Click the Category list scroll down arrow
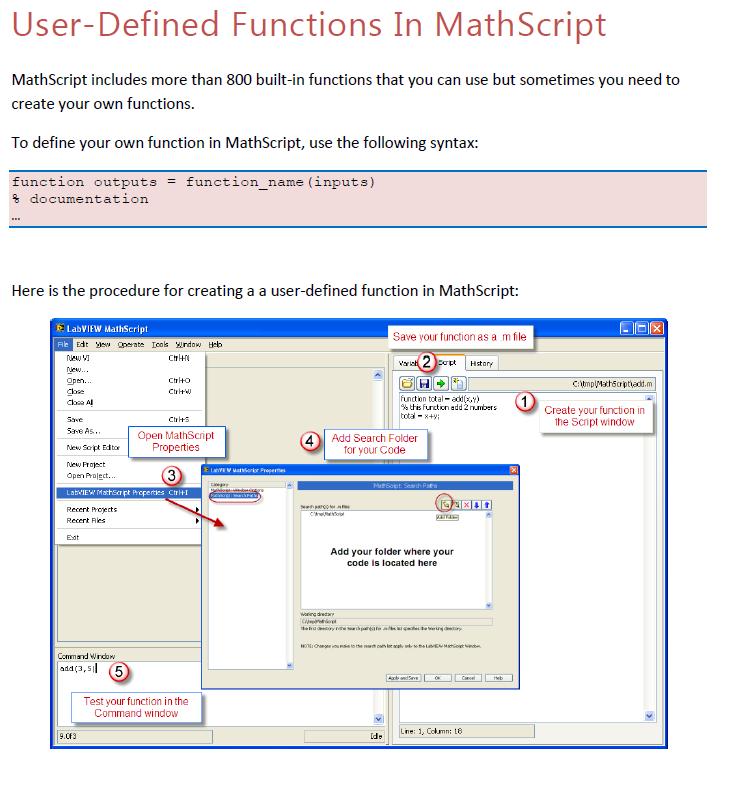 (x=289, y=665)
